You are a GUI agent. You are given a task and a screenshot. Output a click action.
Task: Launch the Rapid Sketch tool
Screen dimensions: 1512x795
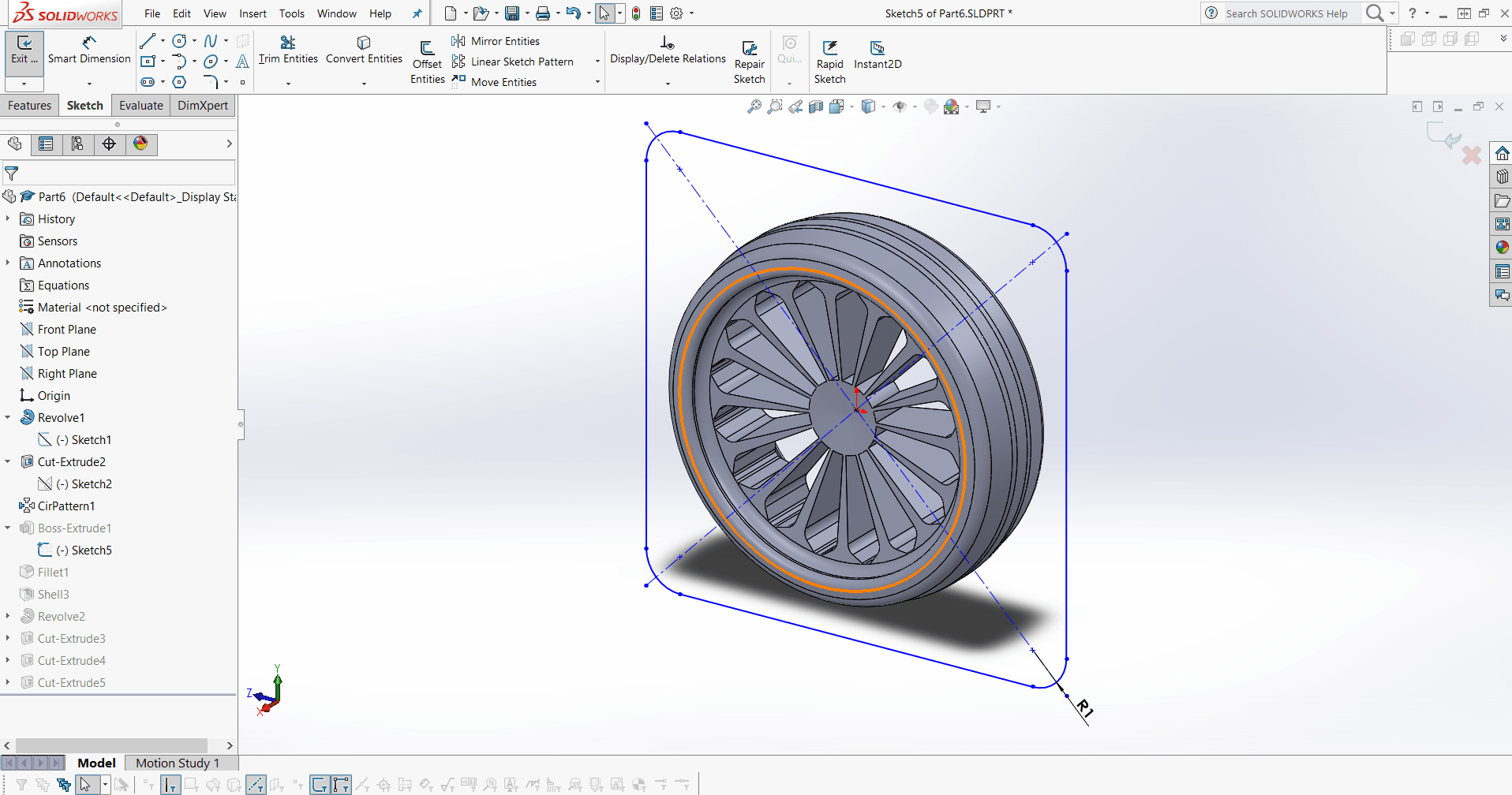point(829,49)
